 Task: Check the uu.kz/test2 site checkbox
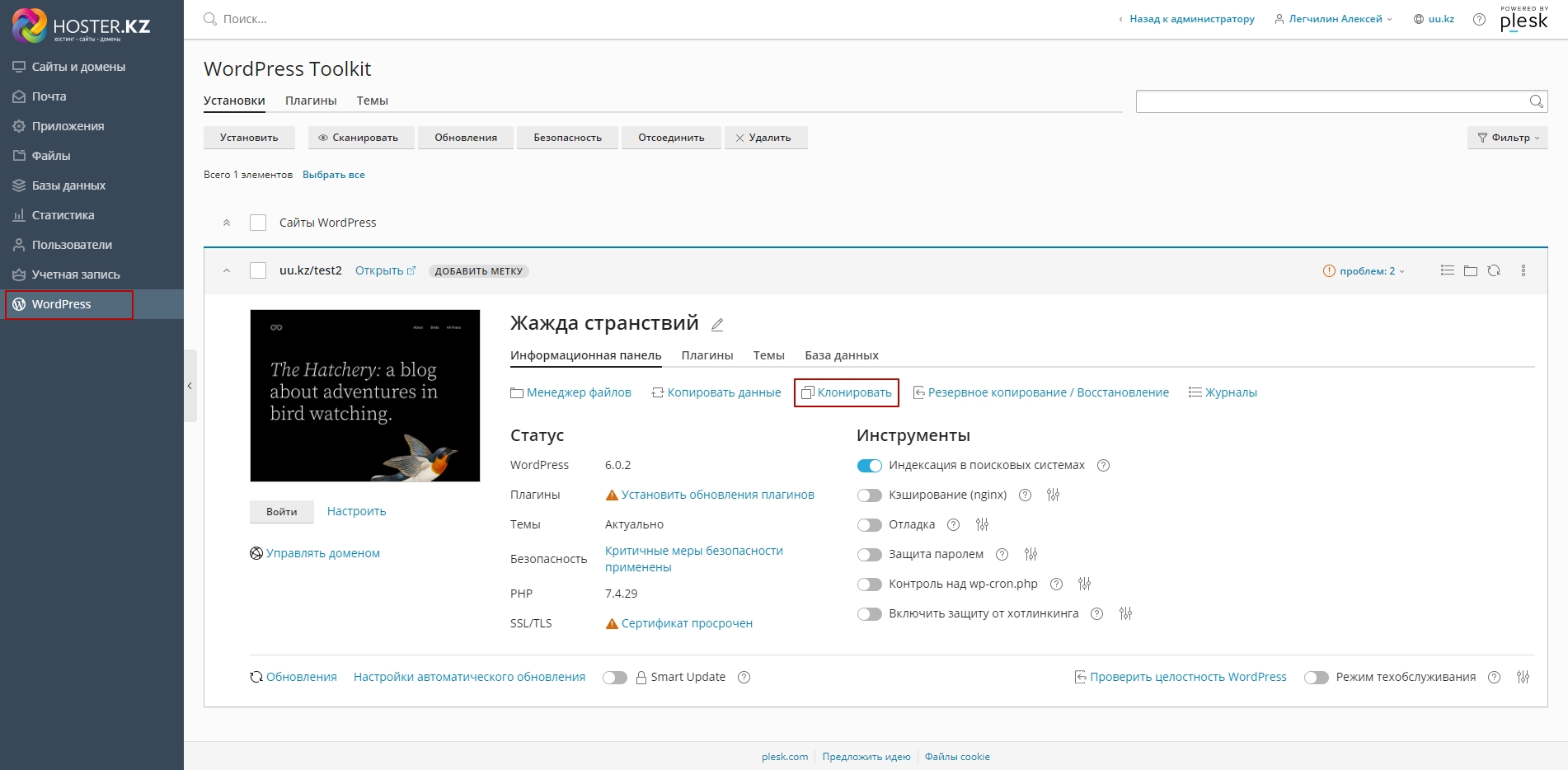tap(258, 270)
